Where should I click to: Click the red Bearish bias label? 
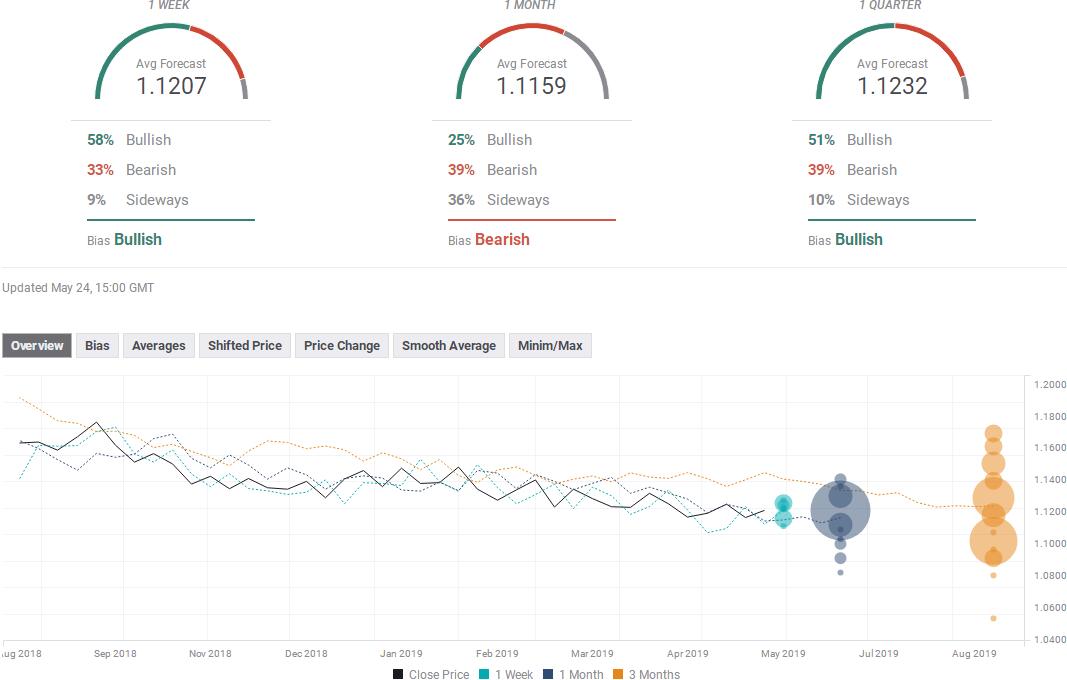point(502,240)
